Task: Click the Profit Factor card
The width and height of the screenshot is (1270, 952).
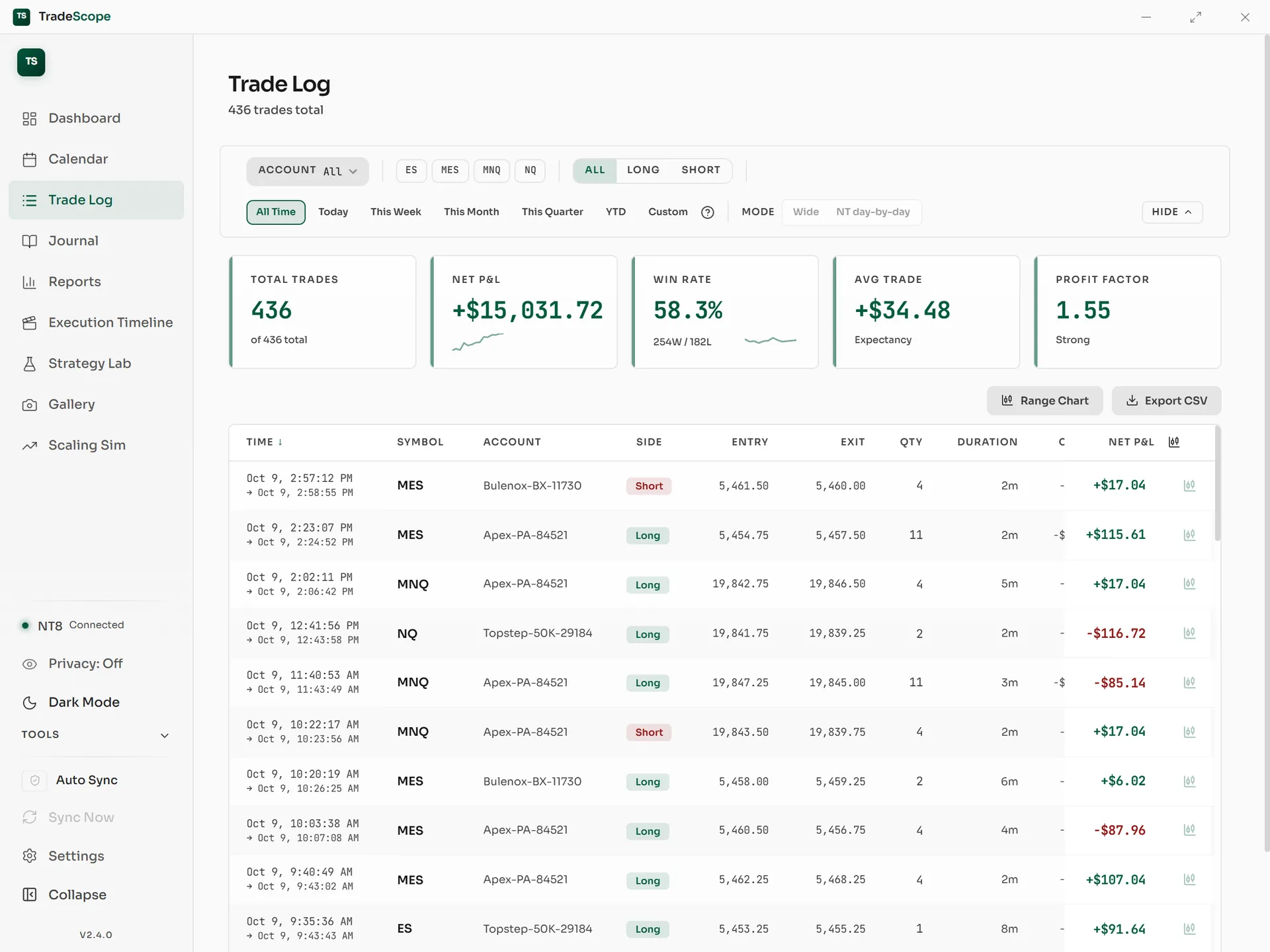Action: pos(1127,312)
